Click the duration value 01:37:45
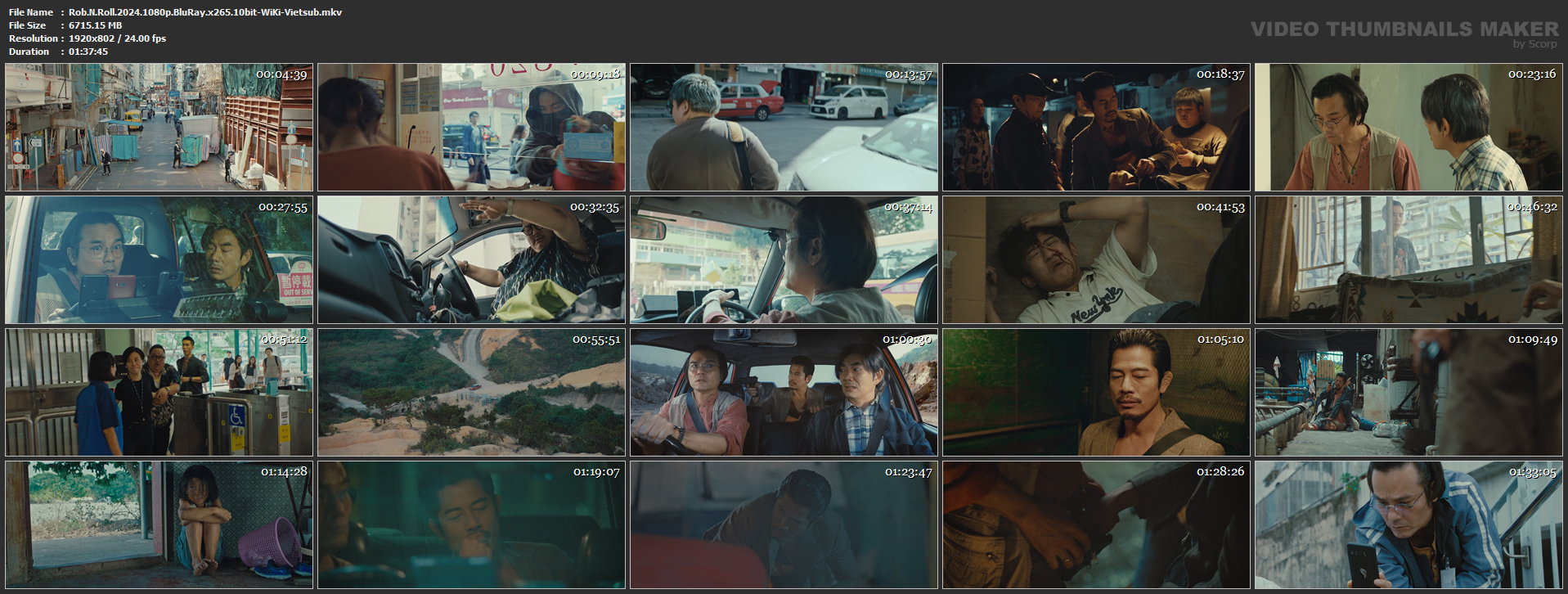 pyautogui.click(x=88, y=52)
